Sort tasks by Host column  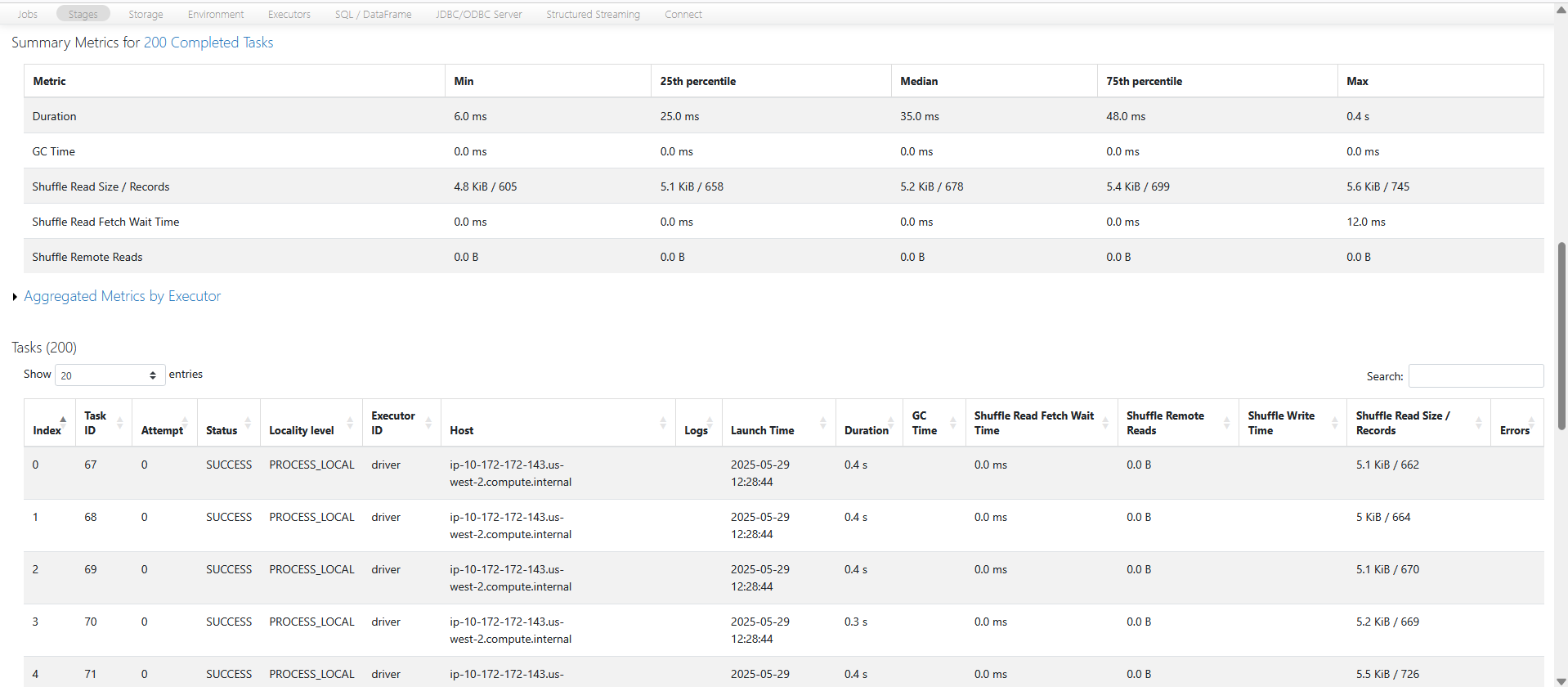462,430
